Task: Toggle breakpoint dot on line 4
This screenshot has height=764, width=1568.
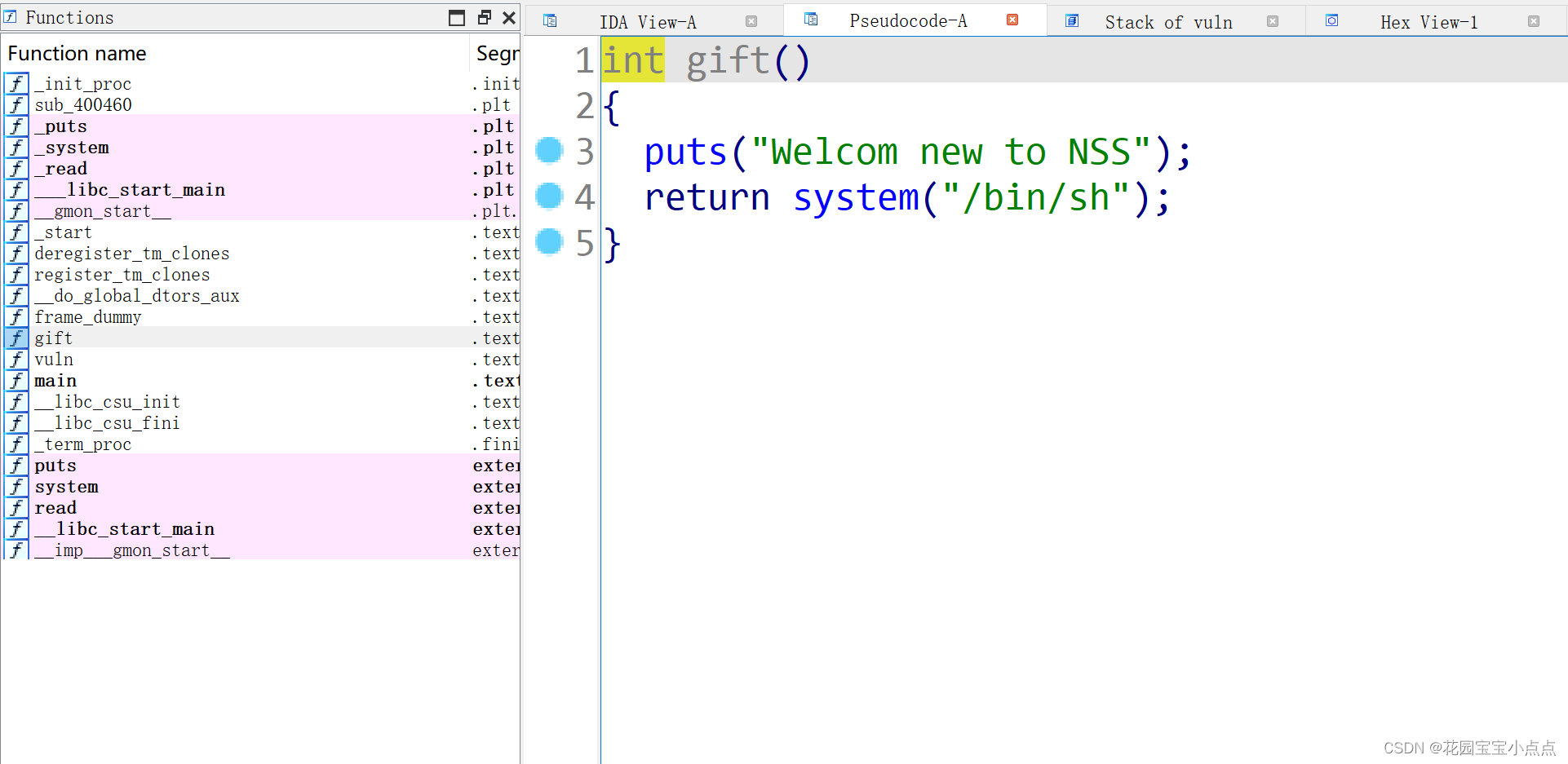Action: click(549, 196)
